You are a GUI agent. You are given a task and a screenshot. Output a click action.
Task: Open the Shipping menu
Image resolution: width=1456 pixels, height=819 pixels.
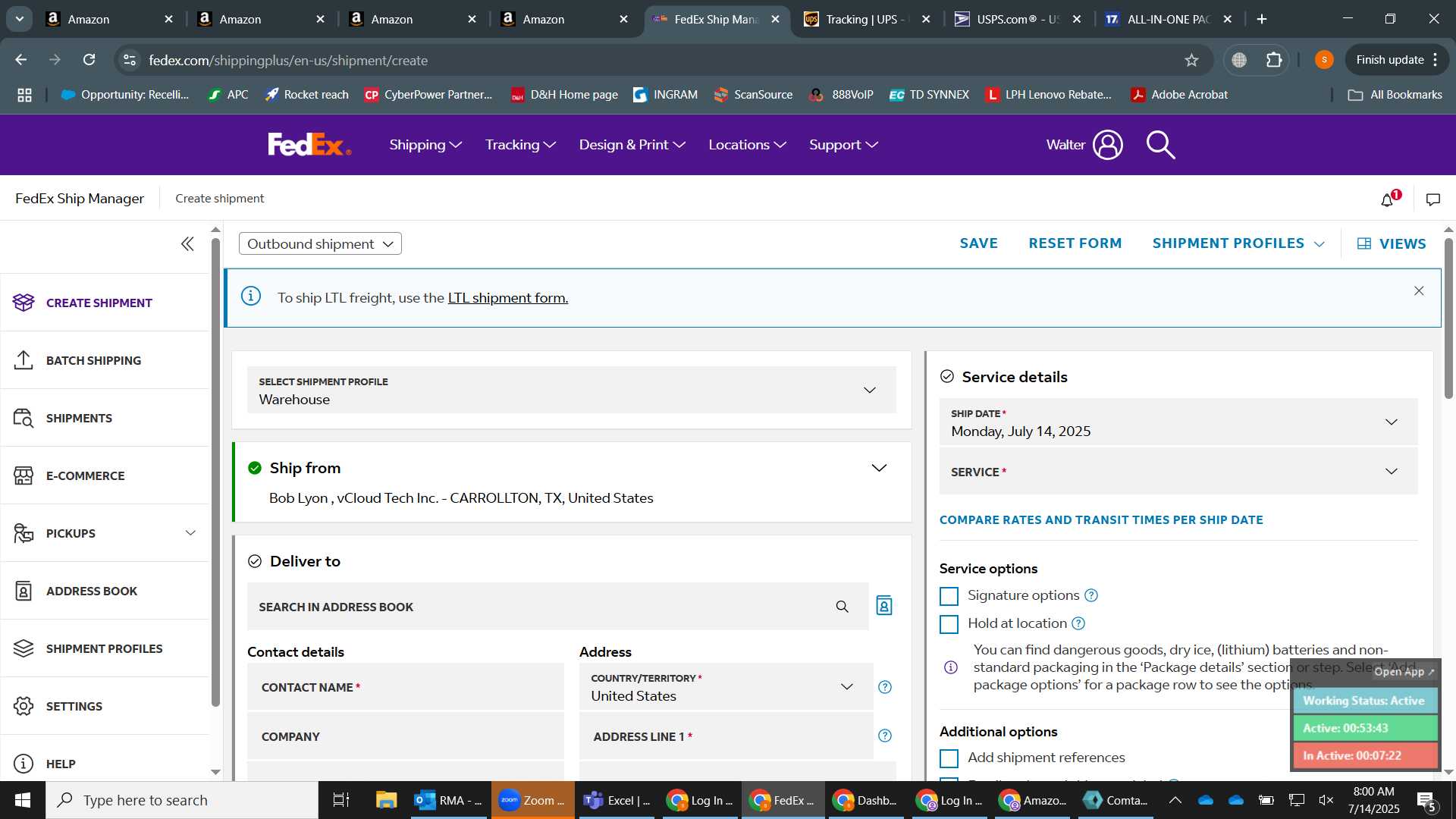pyautogui.click(x=425, y=145)
